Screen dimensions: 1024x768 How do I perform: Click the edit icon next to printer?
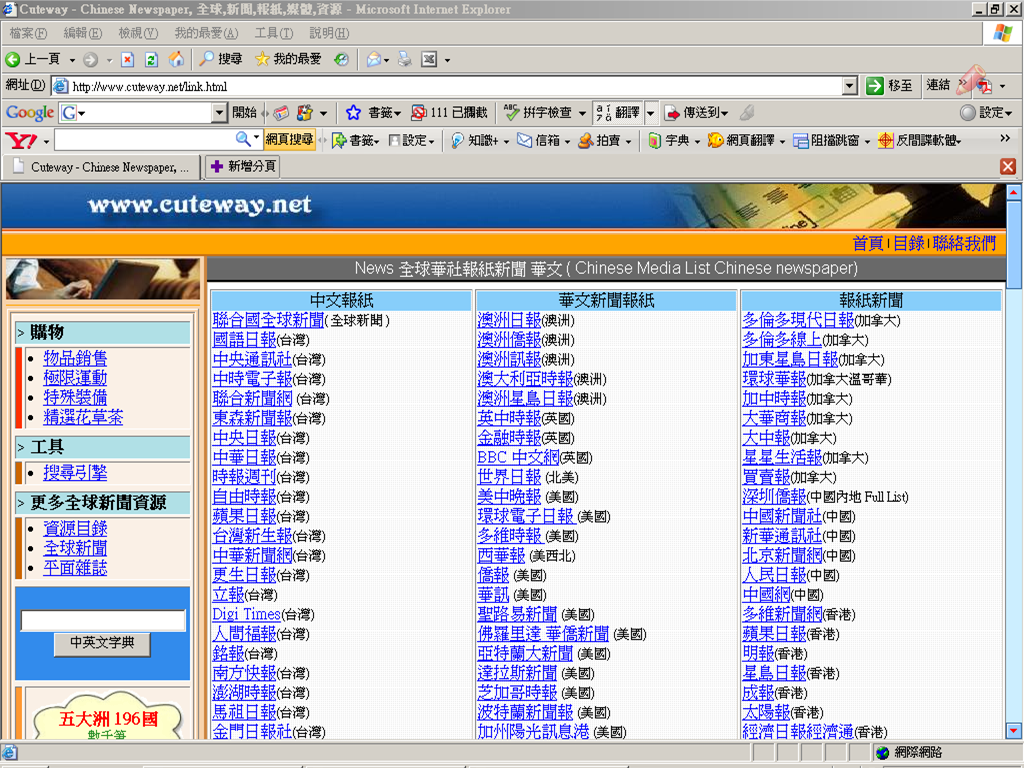coord(429,59)
